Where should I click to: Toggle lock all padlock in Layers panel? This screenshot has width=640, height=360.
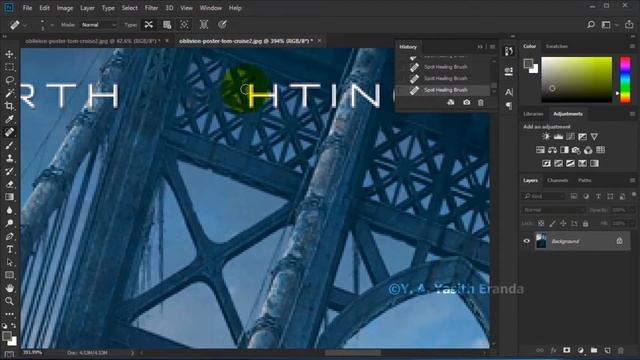click(x=585, y=223)
